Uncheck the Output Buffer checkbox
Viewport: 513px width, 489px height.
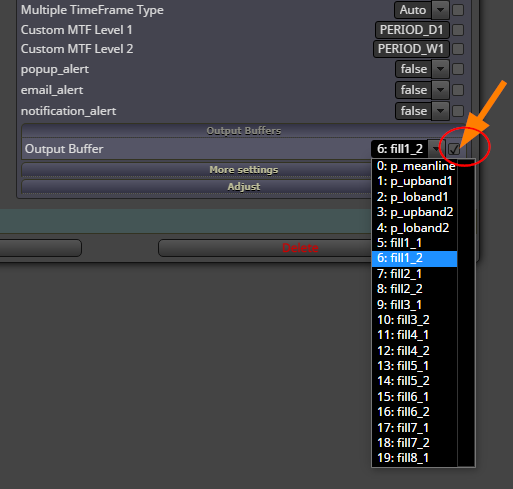pyautogui.click(x=454, y=149)
